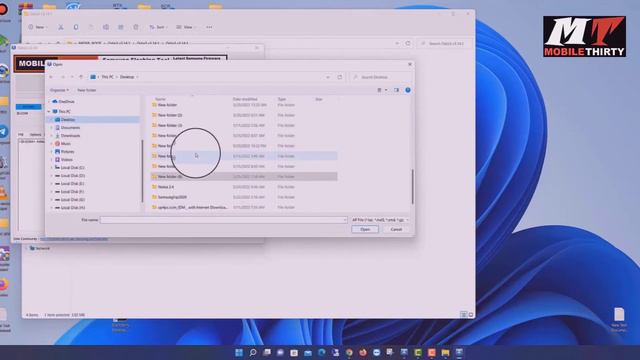This screenshot has width=640, height=360.
Task: Click navigation pane vertical scrollbar
Action: click(x=142, y=171)
